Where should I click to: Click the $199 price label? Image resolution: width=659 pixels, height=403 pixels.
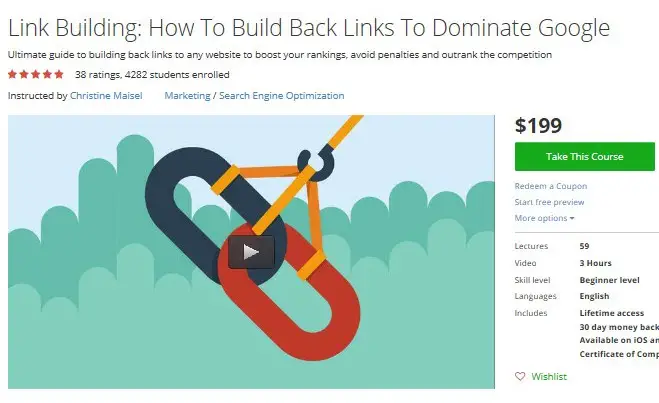coord(538,125)
